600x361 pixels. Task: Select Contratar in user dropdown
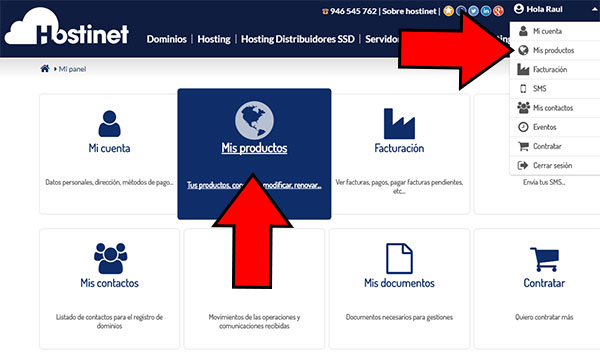pos(555,146)
